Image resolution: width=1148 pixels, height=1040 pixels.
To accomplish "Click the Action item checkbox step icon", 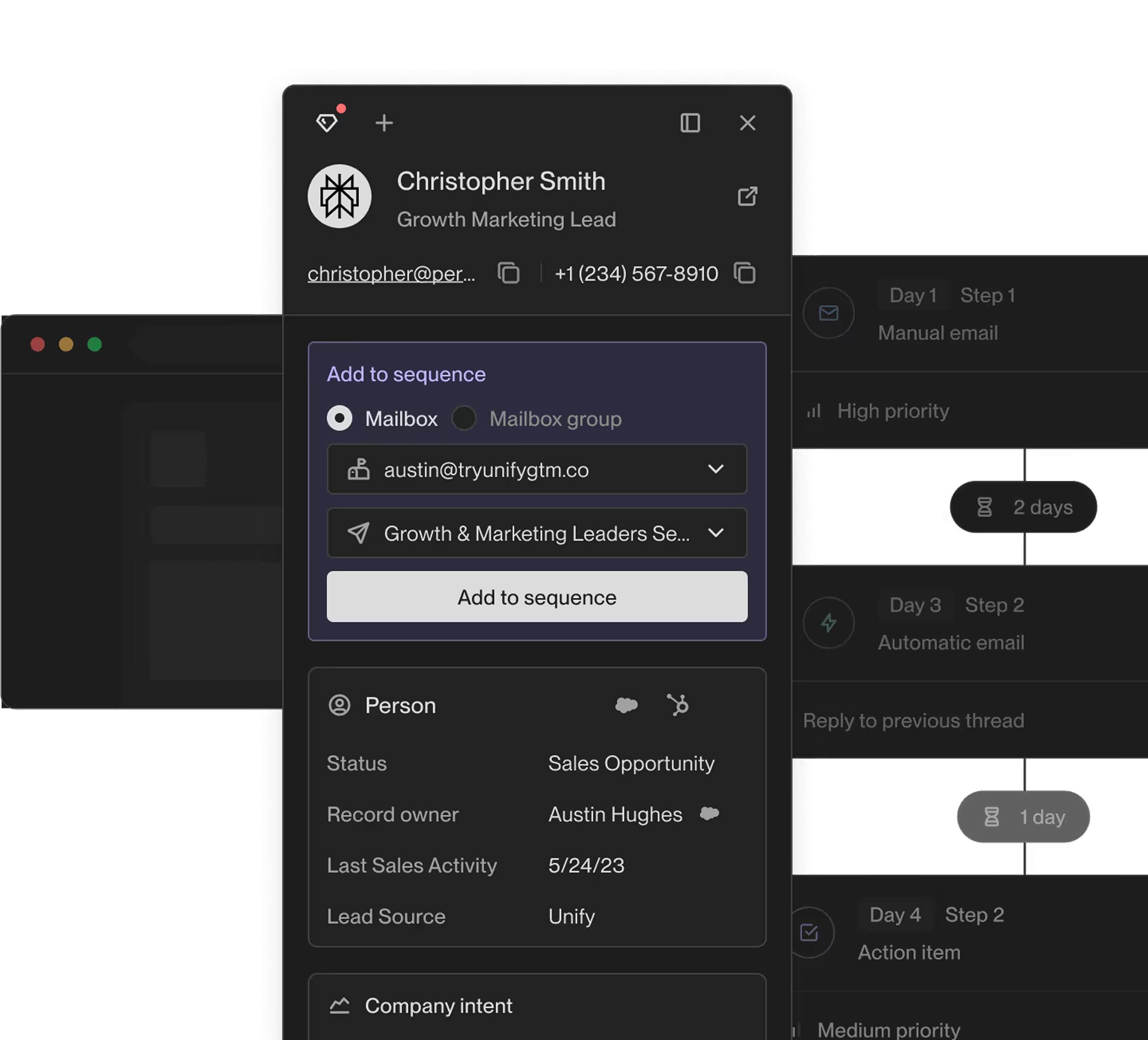I will (809, 932).
